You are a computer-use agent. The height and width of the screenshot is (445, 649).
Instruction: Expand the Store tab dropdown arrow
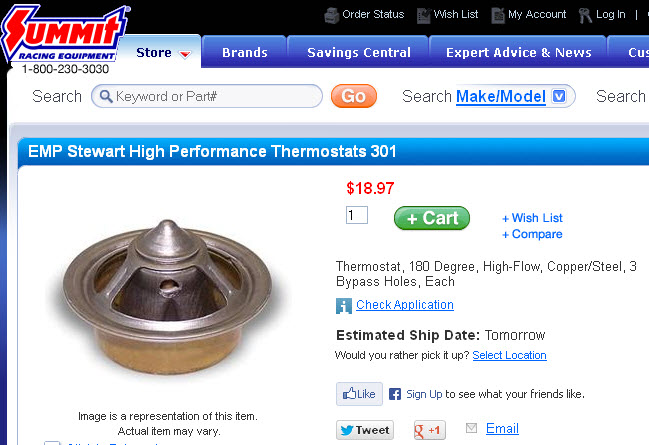coord(185,54)
